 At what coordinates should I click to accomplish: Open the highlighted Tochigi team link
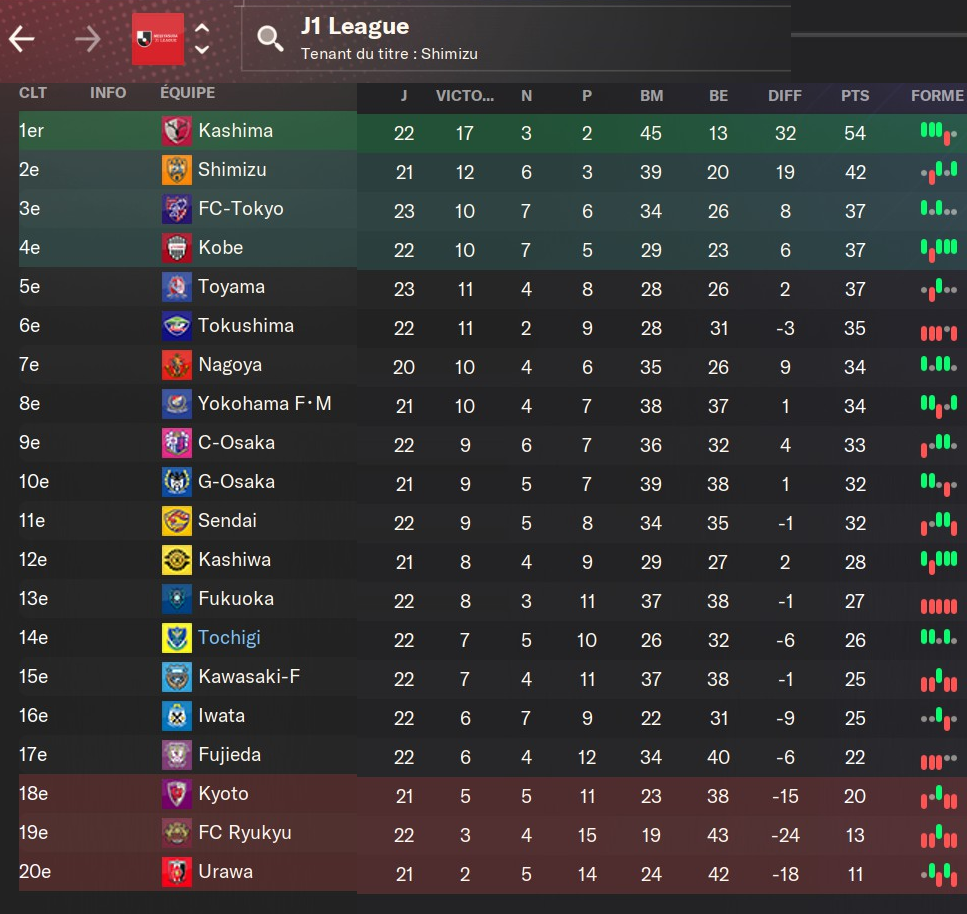tap(229, 638)
